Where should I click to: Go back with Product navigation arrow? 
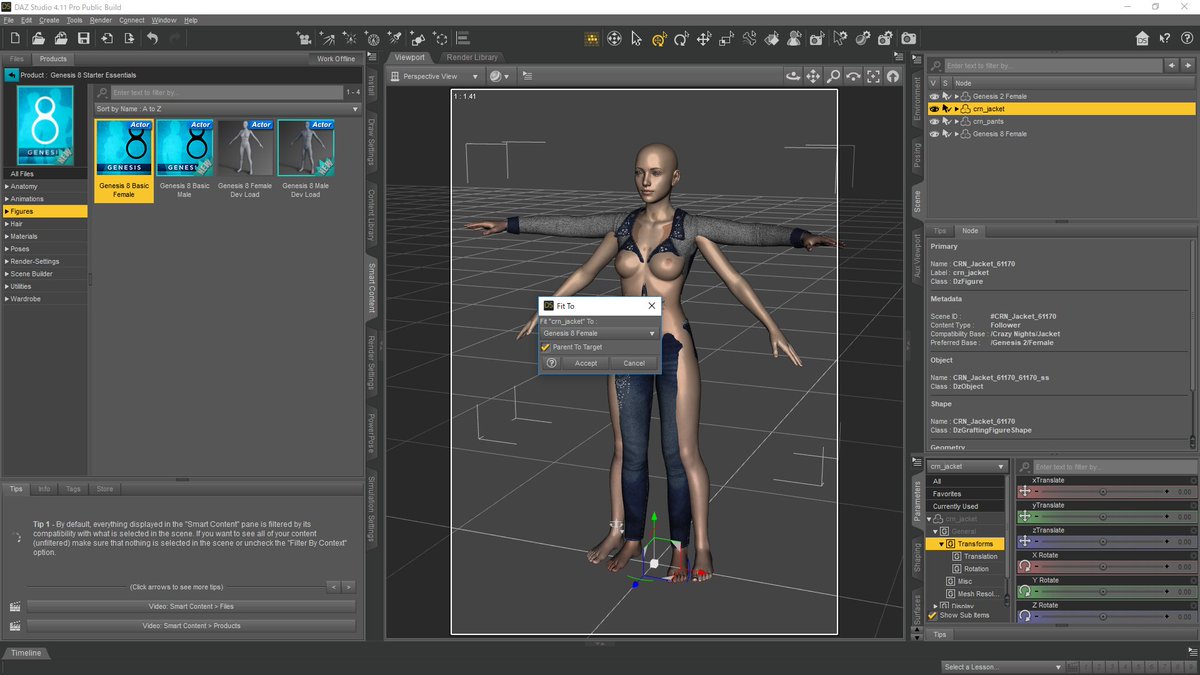[11, 75]
